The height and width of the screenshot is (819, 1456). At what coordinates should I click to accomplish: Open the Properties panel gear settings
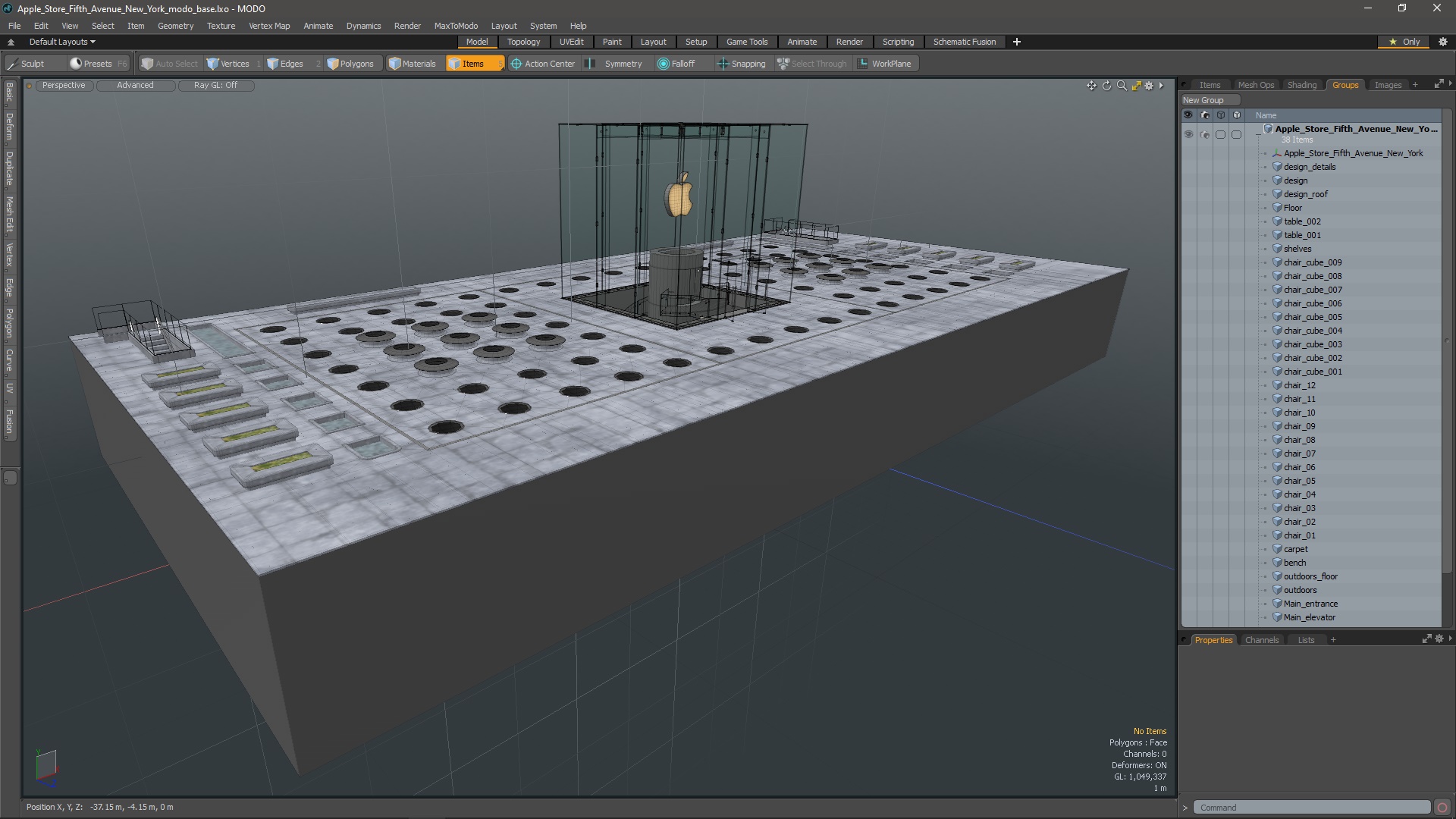[x=1439, y=639]
